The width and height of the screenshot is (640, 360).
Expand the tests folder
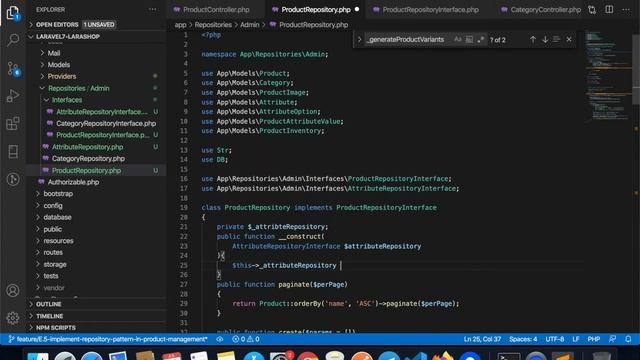51,276
